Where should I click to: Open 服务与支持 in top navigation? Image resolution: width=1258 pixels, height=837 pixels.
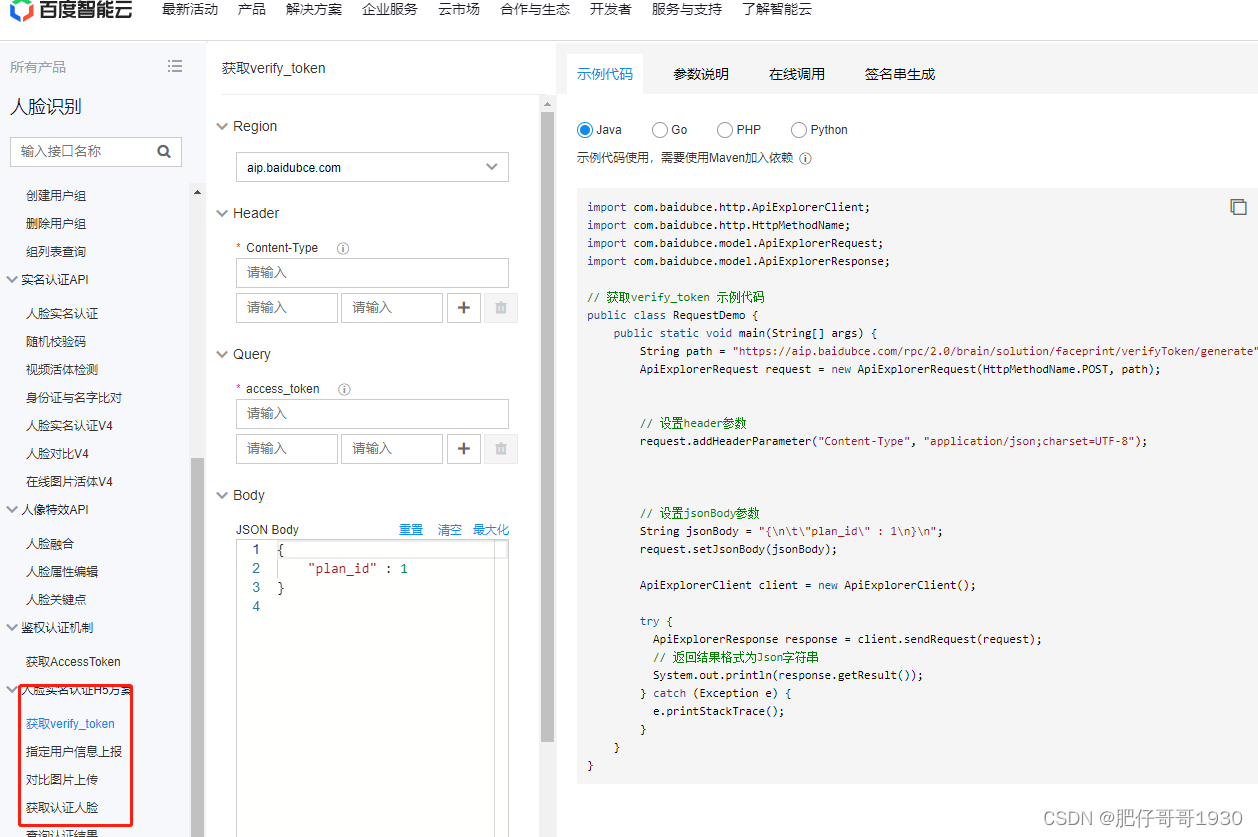pyautogui.click(x=687, y=9)
